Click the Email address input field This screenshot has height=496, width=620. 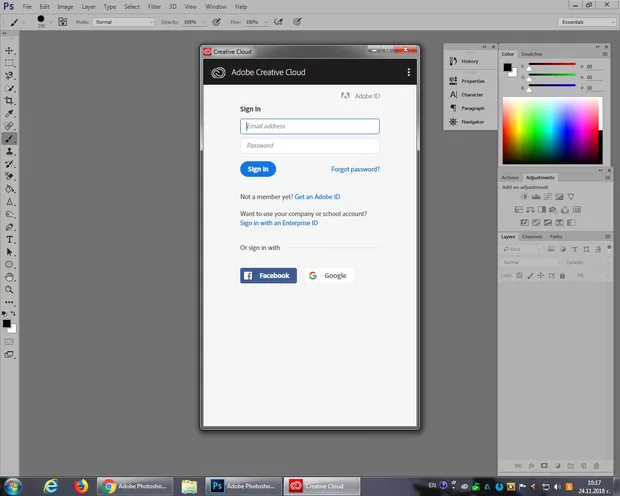click(x=310, y=126)
